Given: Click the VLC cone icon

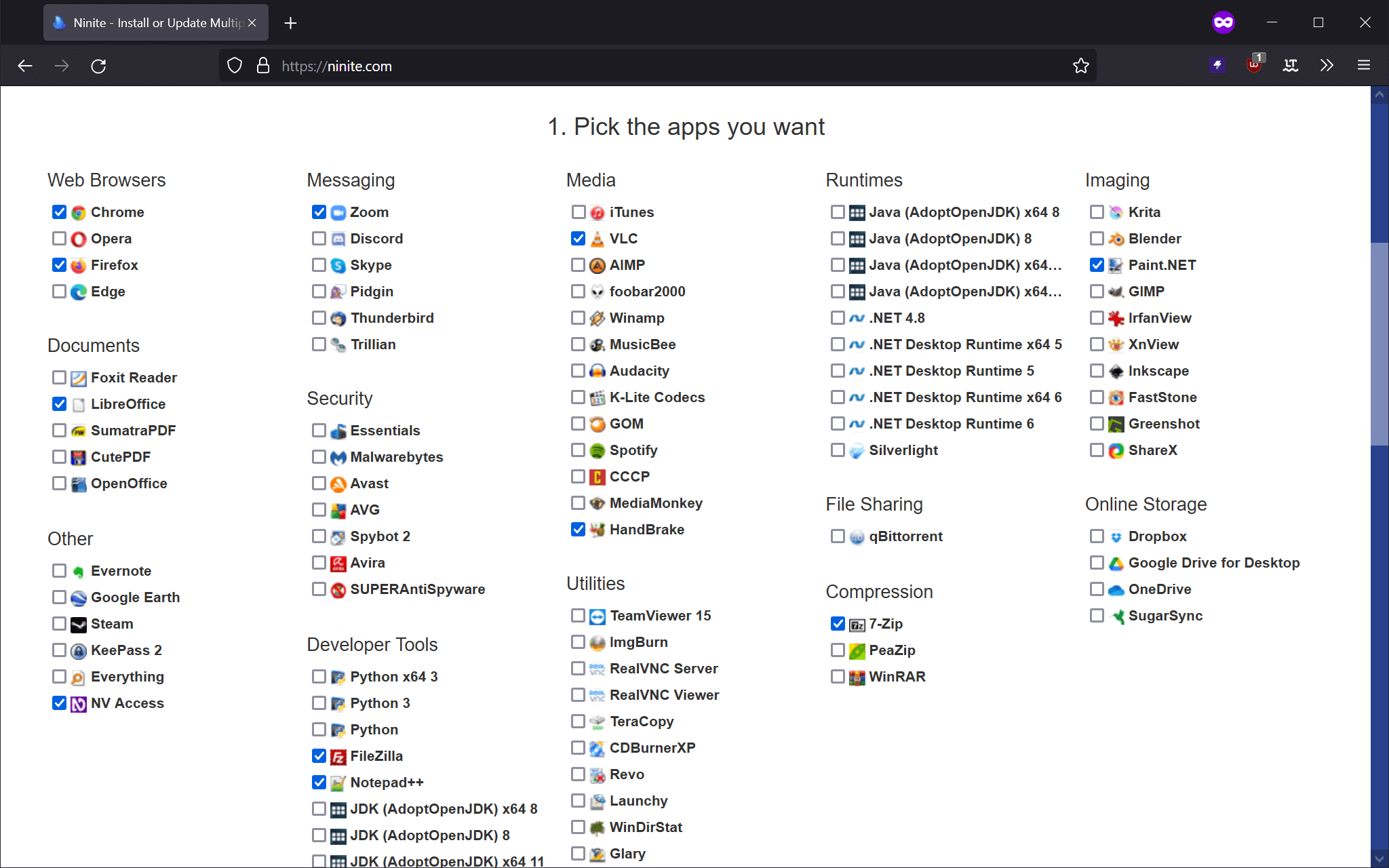Looking at the screenshot, I should click(597, 239).
